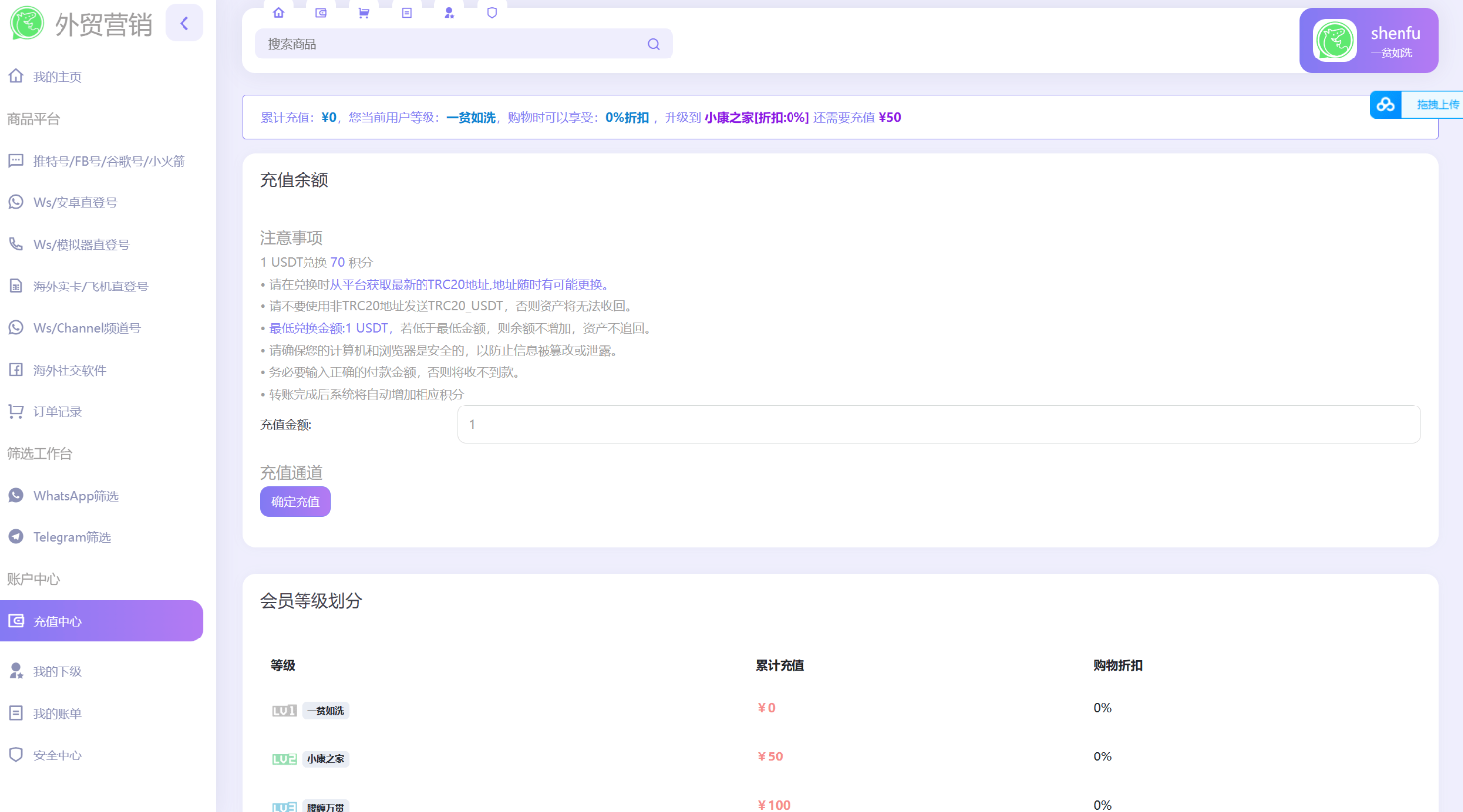Click the WhatsApp icon beside Ws/安卓直登号
The image size is (1463, 812).
(x=16, y=202)
